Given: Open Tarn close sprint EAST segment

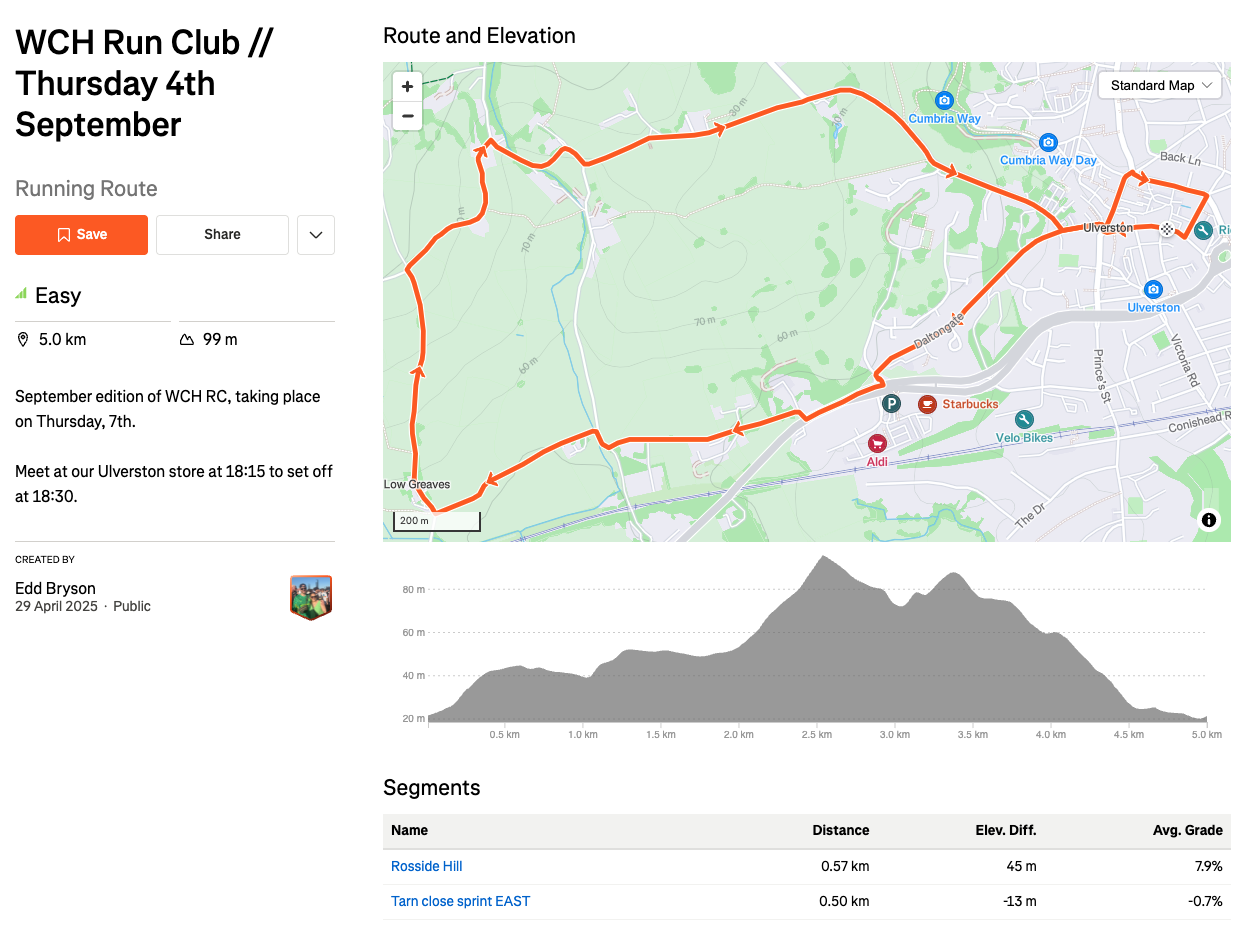Looking at the screenshot, I should point(460,901).
